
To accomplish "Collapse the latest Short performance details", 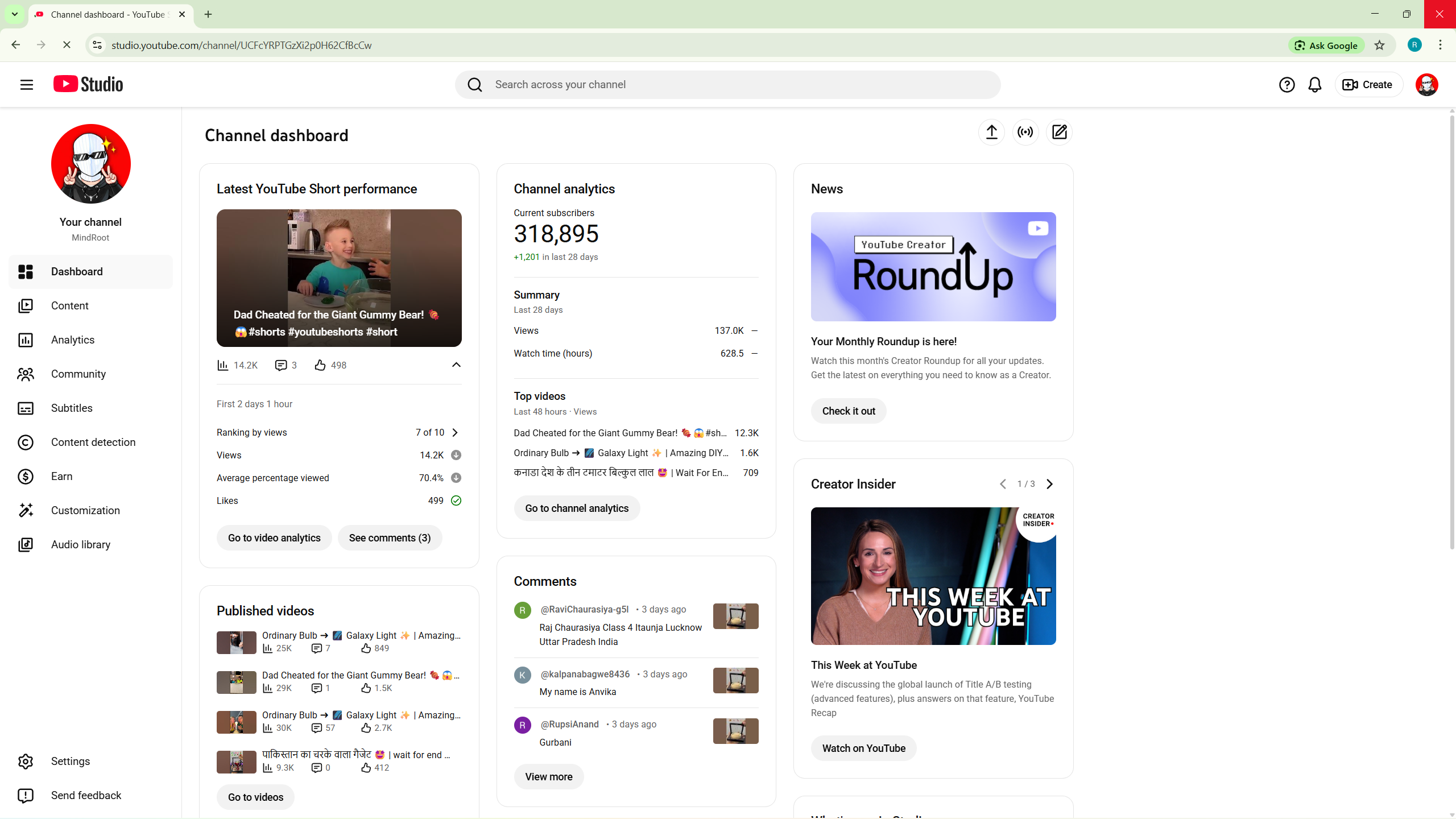I will coord(456,365).
